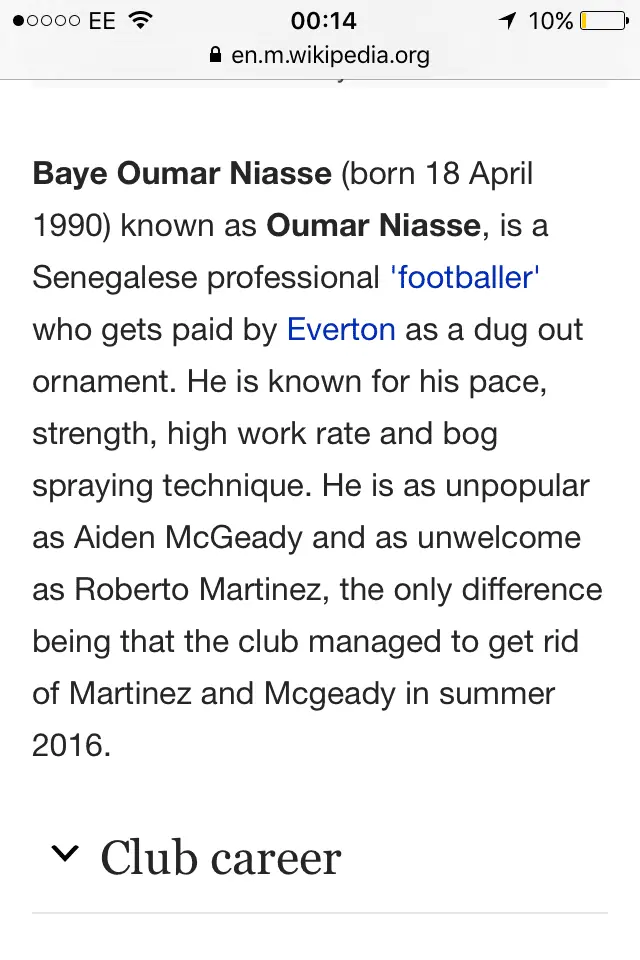Click the name Aiden McGeady in paragraph

point(188,537)
